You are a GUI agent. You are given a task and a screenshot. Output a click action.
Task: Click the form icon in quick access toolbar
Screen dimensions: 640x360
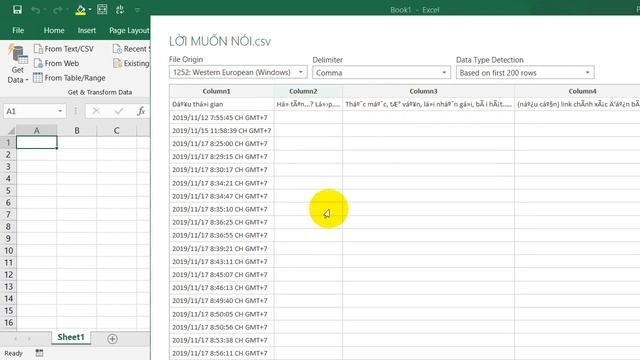click(102, 9)
